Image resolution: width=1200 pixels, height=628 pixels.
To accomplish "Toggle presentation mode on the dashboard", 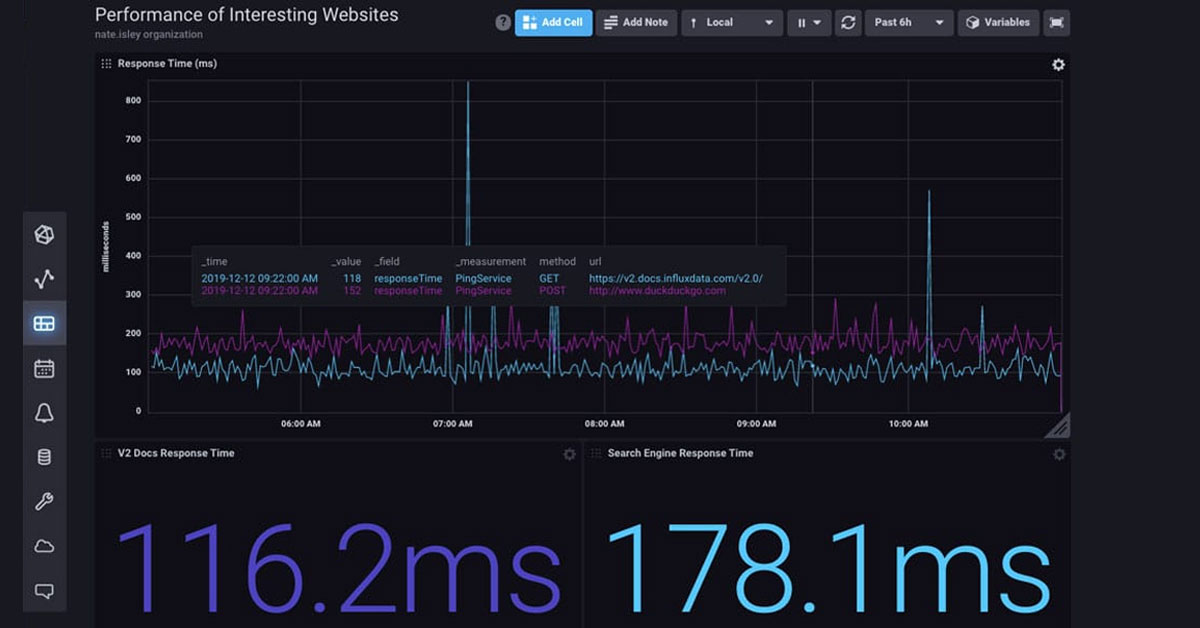I will pos(1056,22).
